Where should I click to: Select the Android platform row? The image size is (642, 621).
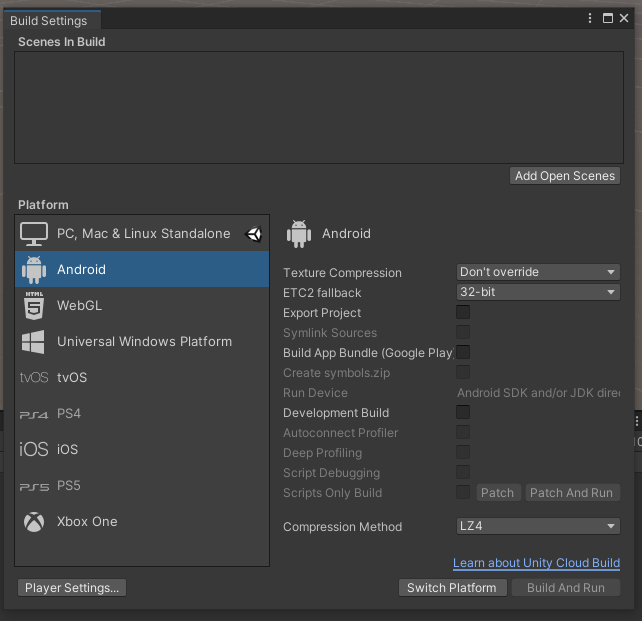[142, 269]
